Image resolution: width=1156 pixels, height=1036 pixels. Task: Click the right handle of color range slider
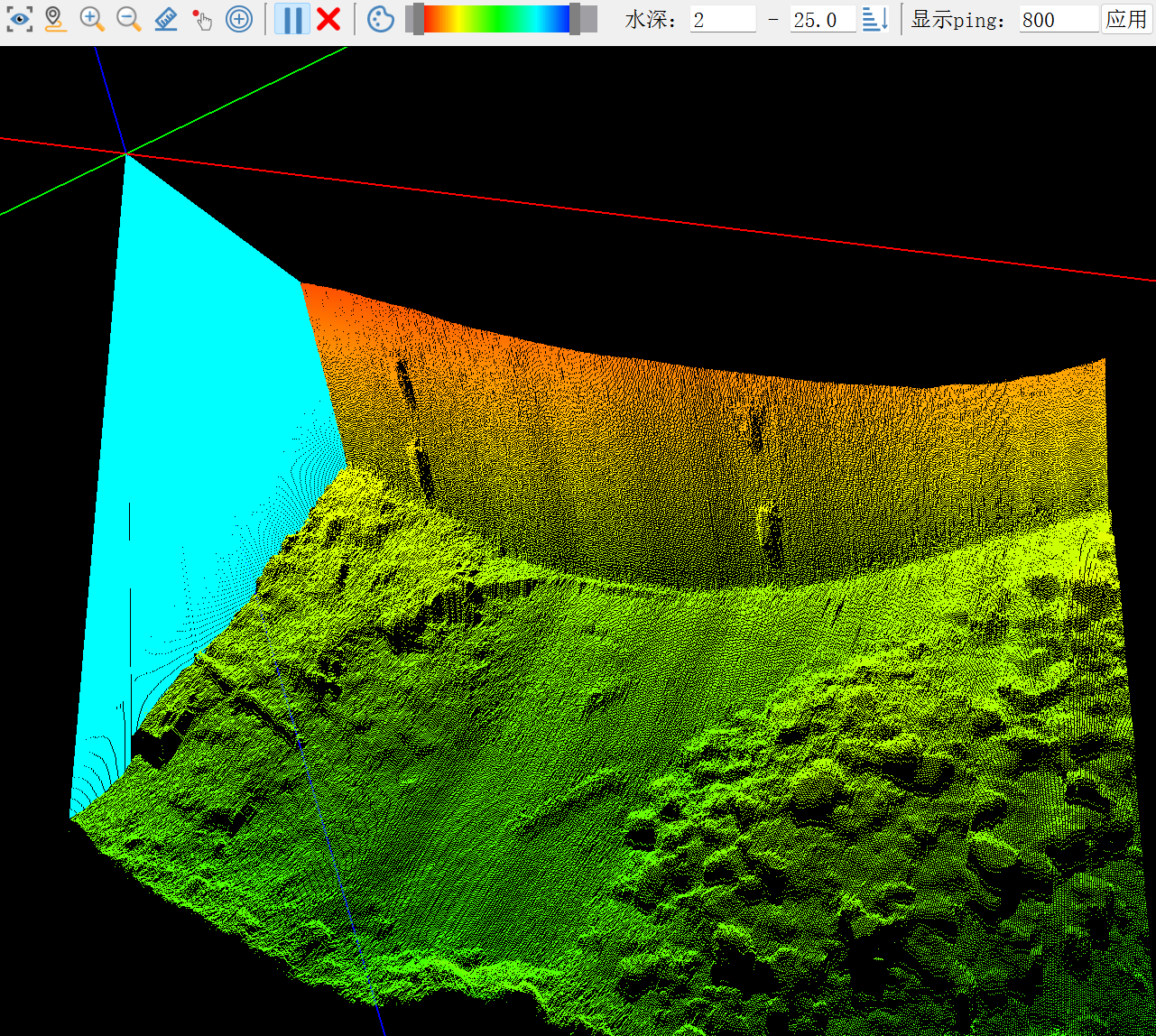575,19
